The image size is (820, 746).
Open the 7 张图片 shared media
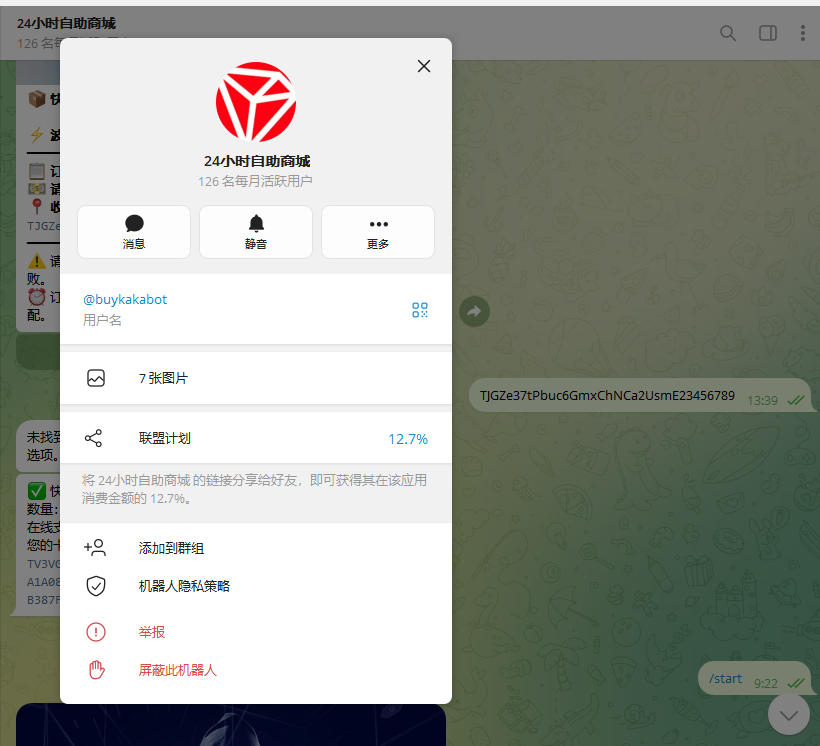(256, 378)
